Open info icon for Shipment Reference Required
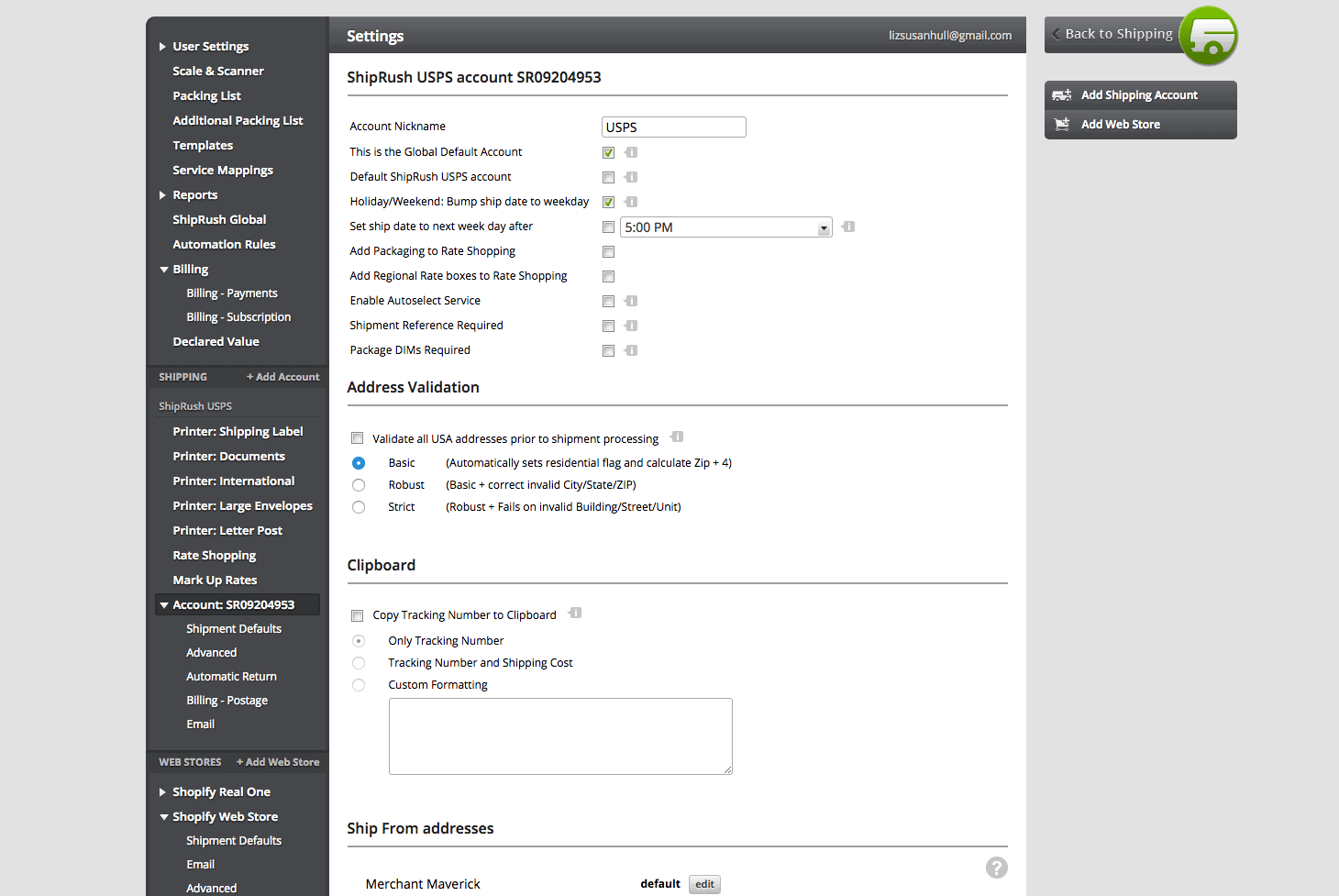This screenshot has height=896, width=1339. 631,326
